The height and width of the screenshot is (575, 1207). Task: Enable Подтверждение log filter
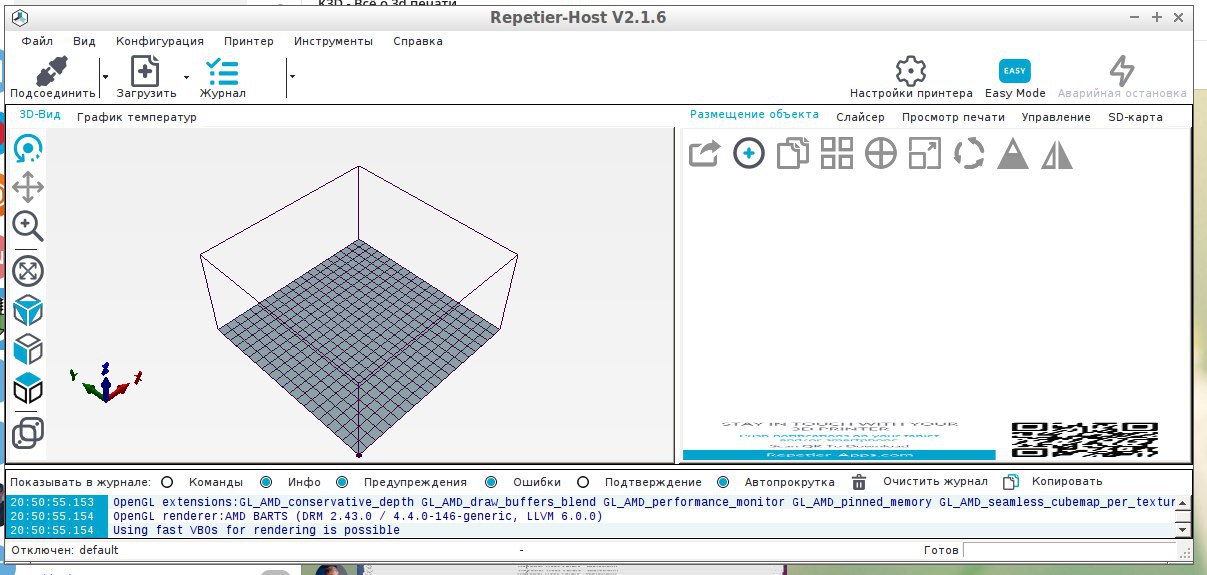coord(583,482)
